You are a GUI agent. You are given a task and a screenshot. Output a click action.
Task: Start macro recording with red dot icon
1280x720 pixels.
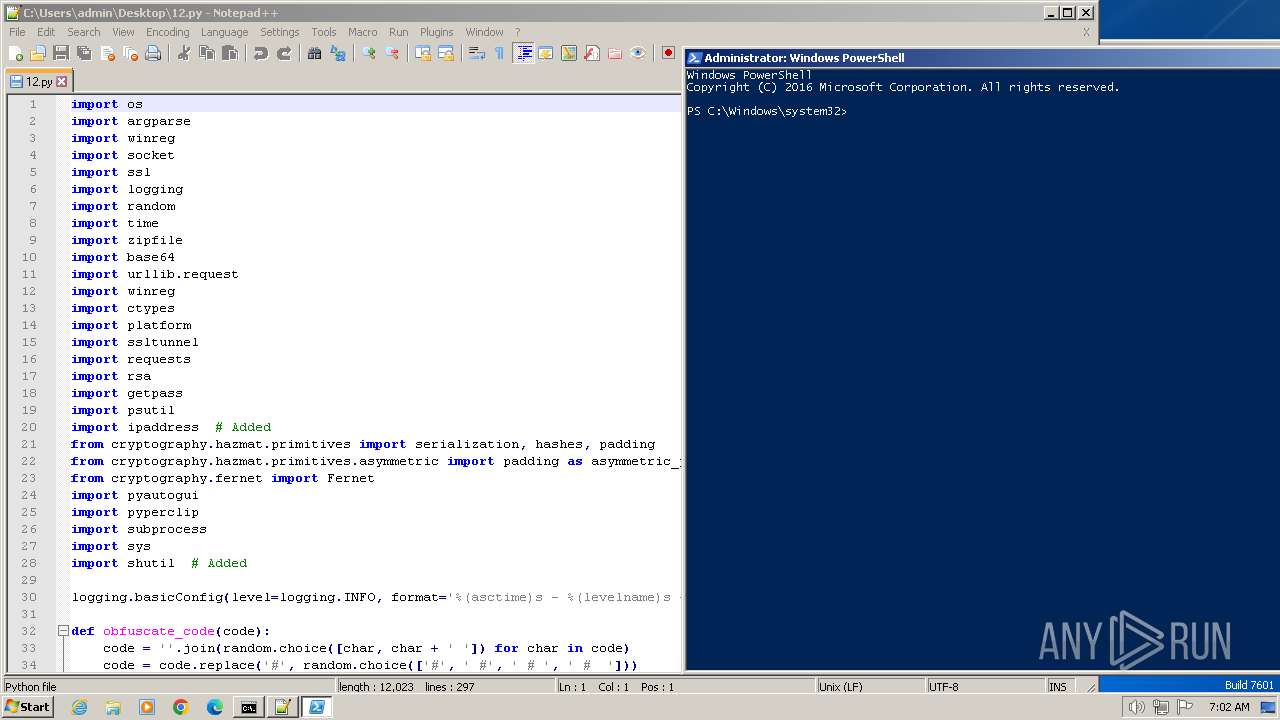coord(668,53)
